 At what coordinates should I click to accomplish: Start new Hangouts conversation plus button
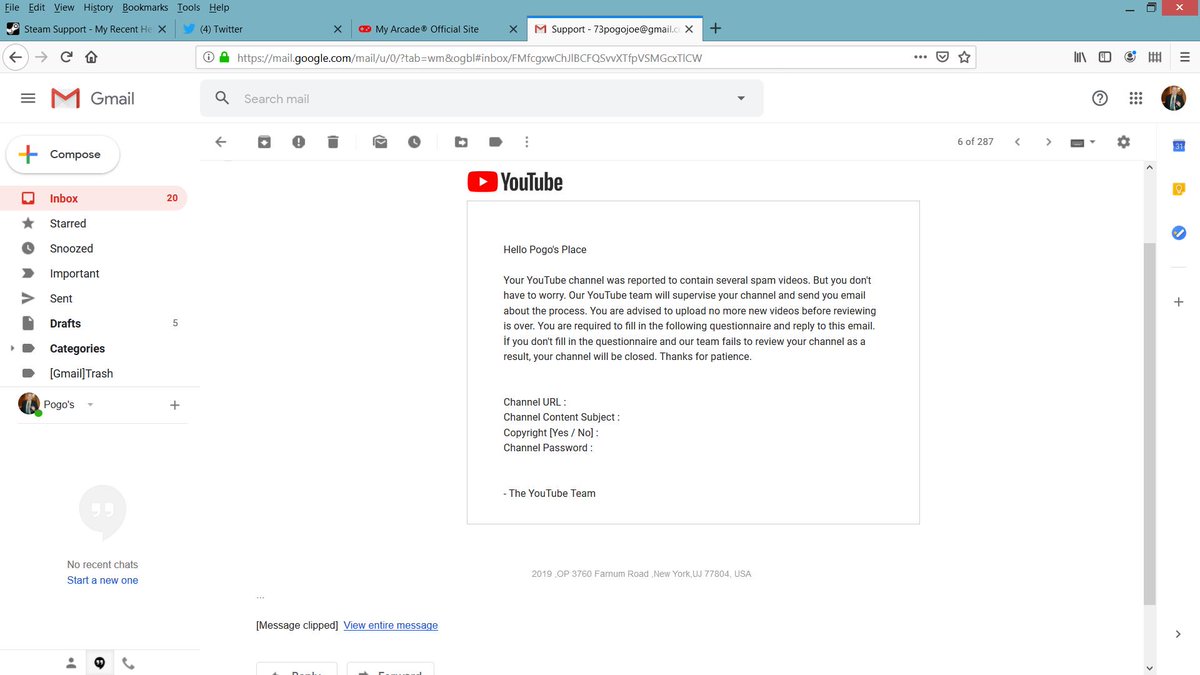pos(175,405)
